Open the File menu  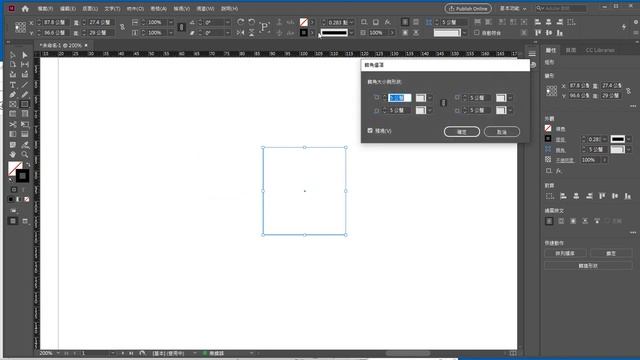click(45, 9)
